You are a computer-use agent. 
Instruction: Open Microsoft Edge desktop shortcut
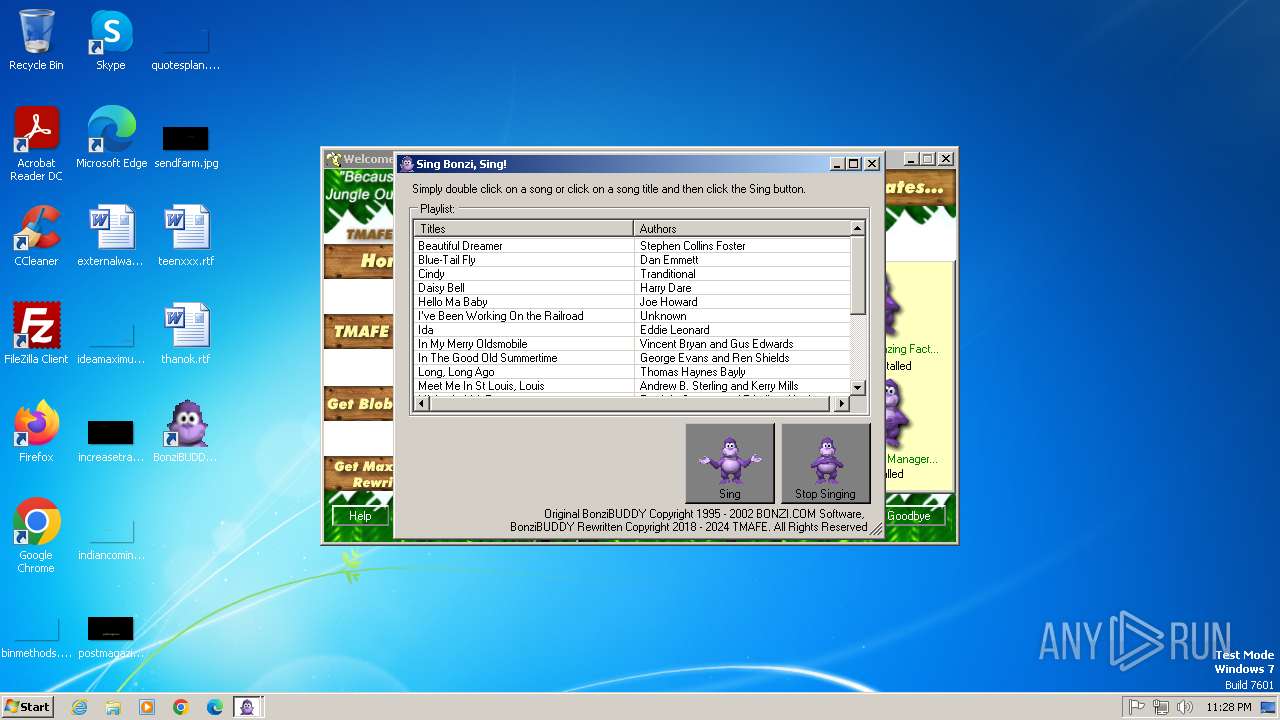click(111, 138)
